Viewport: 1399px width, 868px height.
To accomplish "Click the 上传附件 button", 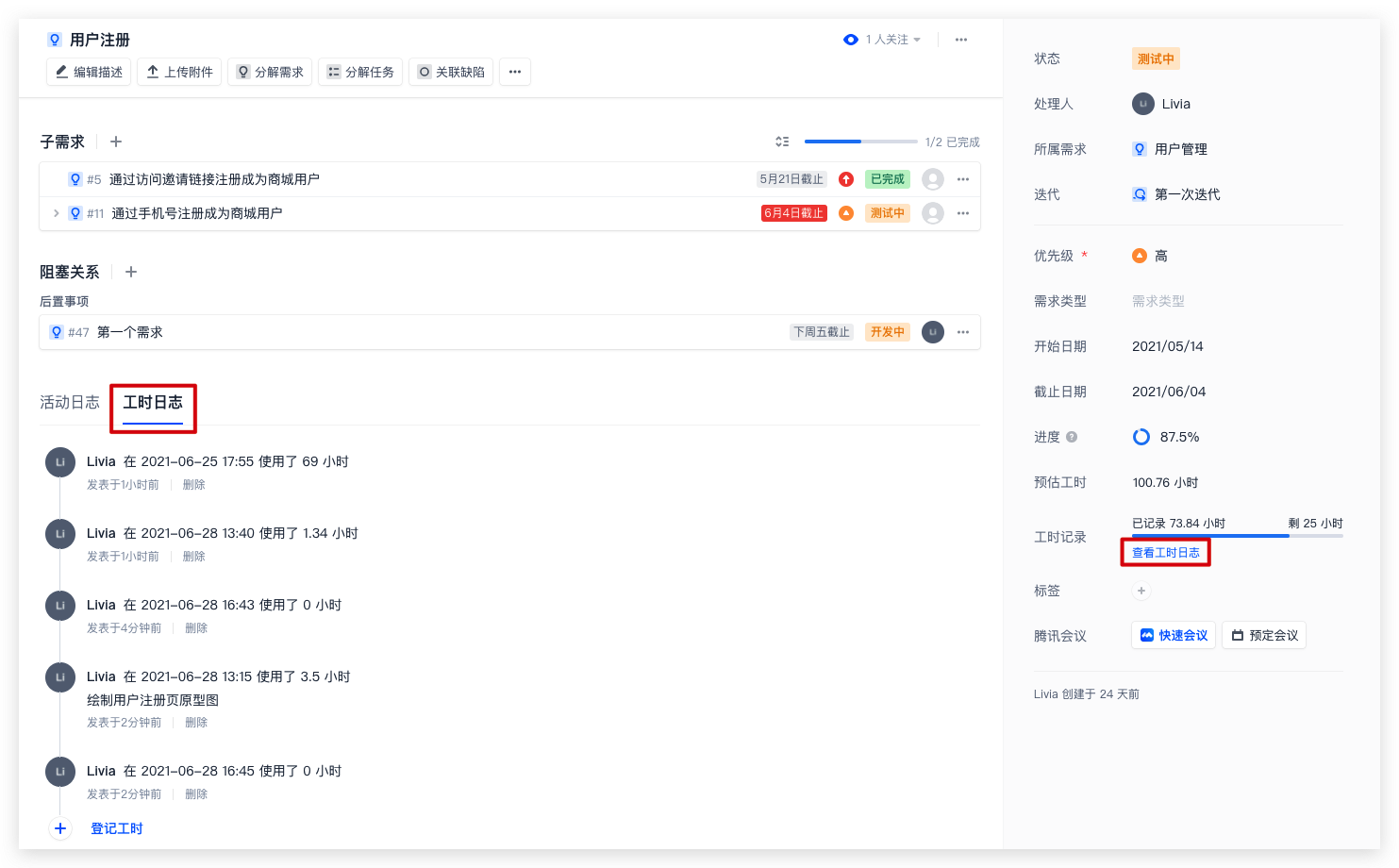I will (x=179, y=72).
